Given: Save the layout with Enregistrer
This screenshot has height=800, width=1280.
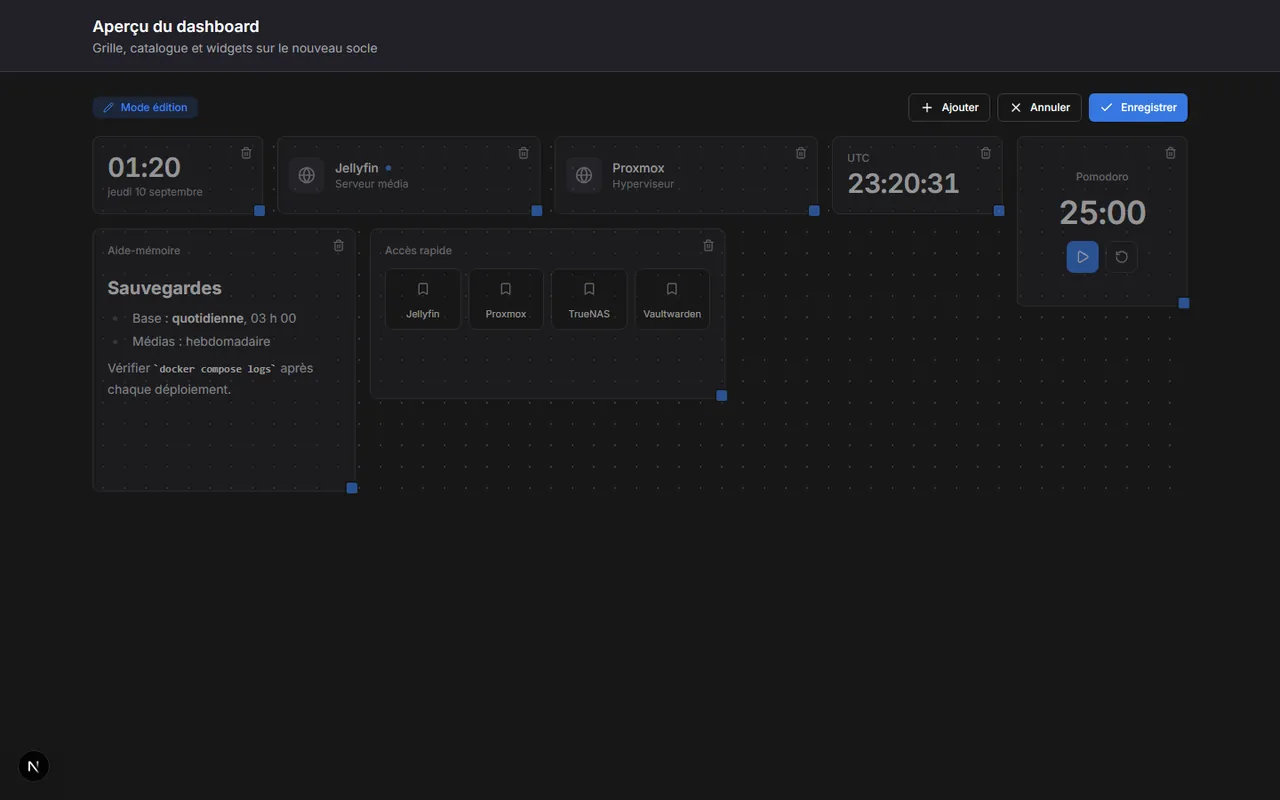Looking at the screenshot, I should (1138, 107).
